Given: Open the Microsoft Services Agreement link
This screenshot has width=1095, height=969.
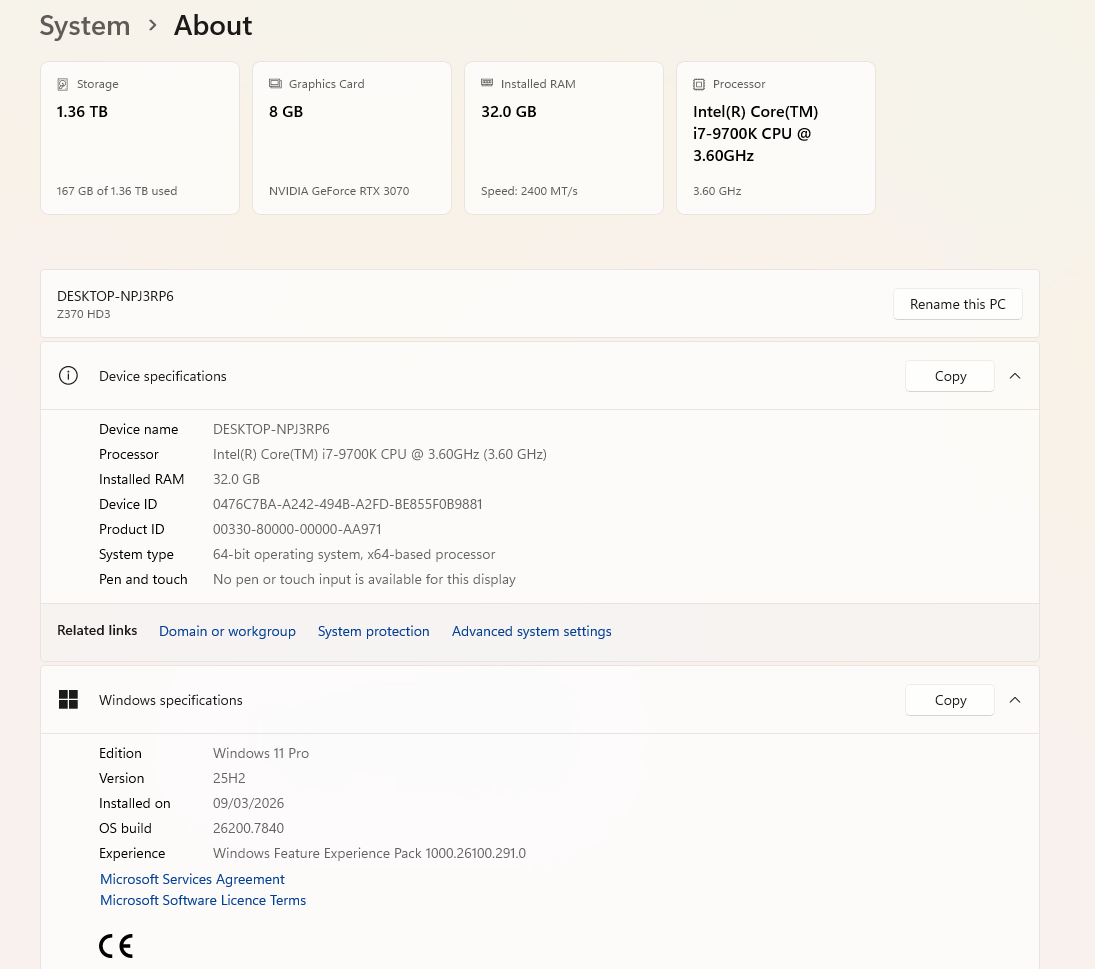Looking at the screenshot, I should (192, 879).
